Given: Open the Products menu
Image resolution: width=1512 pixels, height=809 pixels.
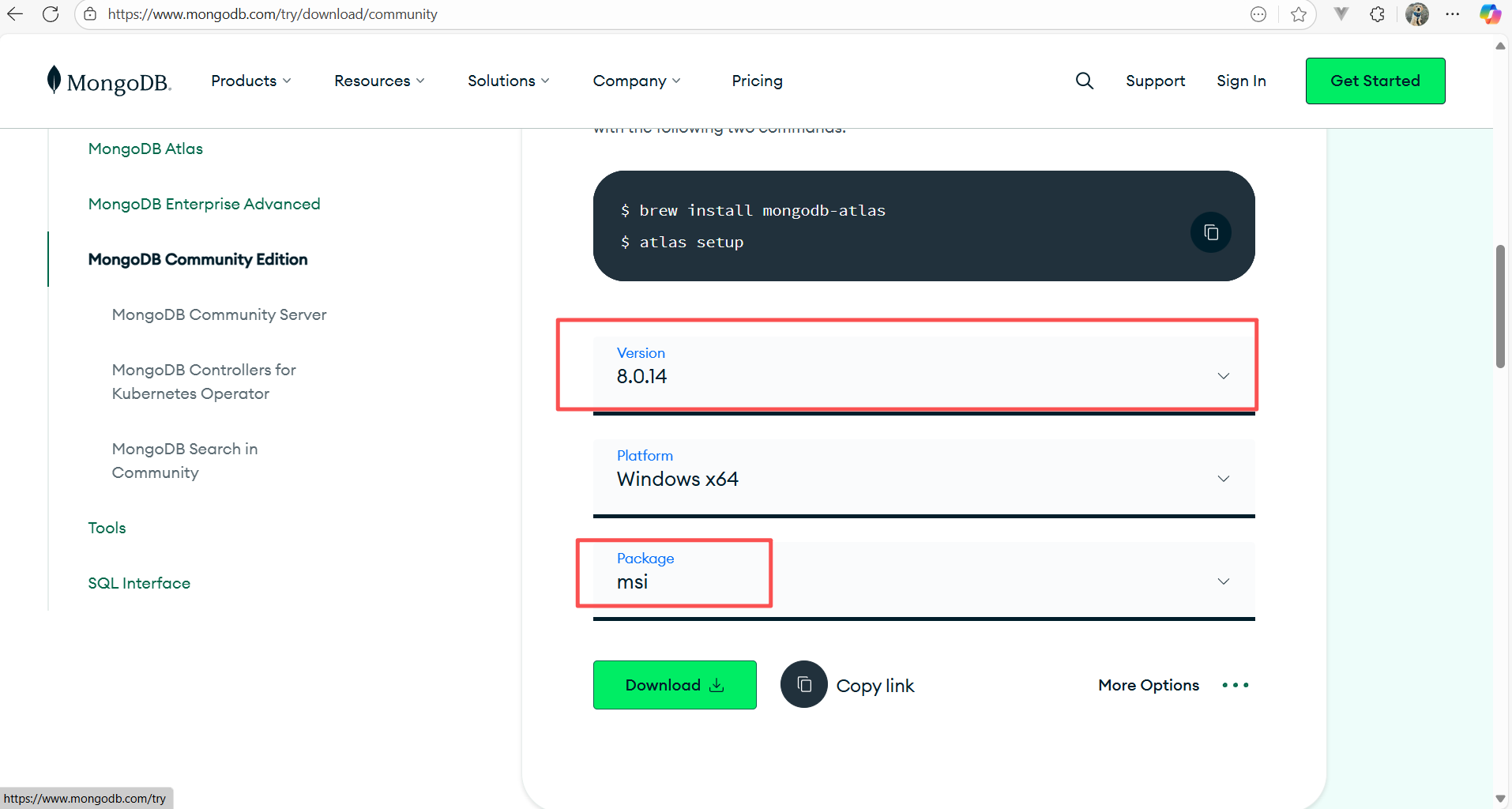Looking at the screenshot, I should (250, 81).
